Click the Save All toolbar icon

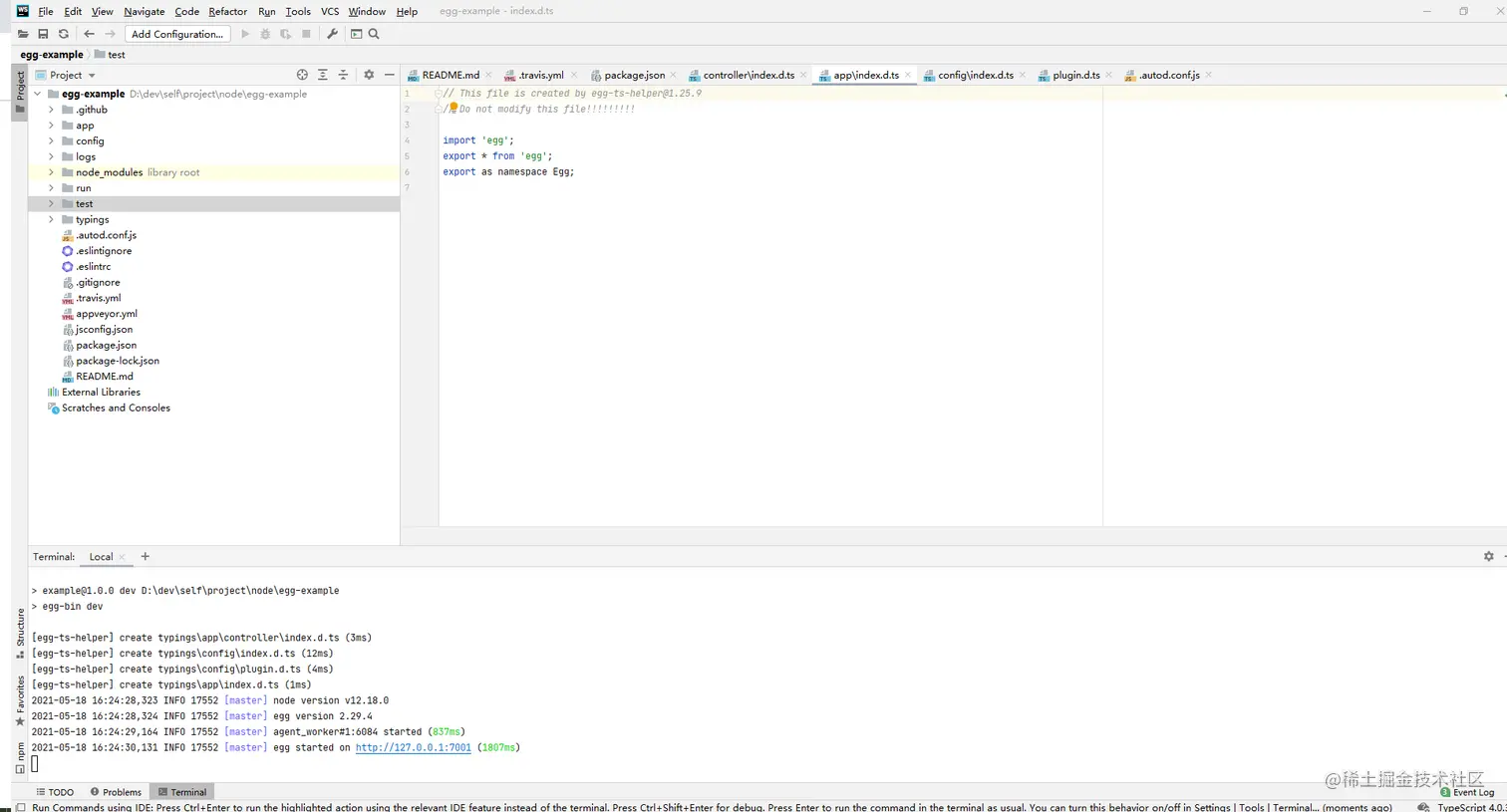tap(43, 34)
